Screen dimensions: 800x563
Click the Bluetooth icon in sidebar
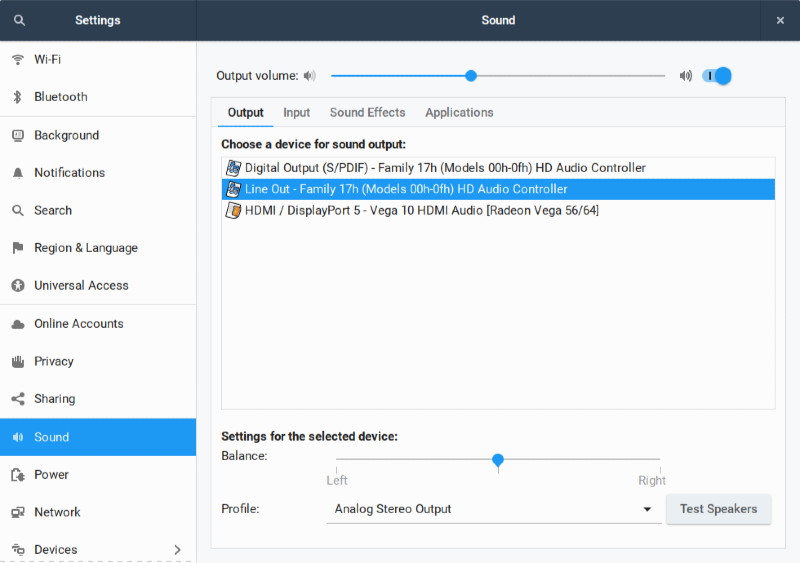[x=17, y=97]
